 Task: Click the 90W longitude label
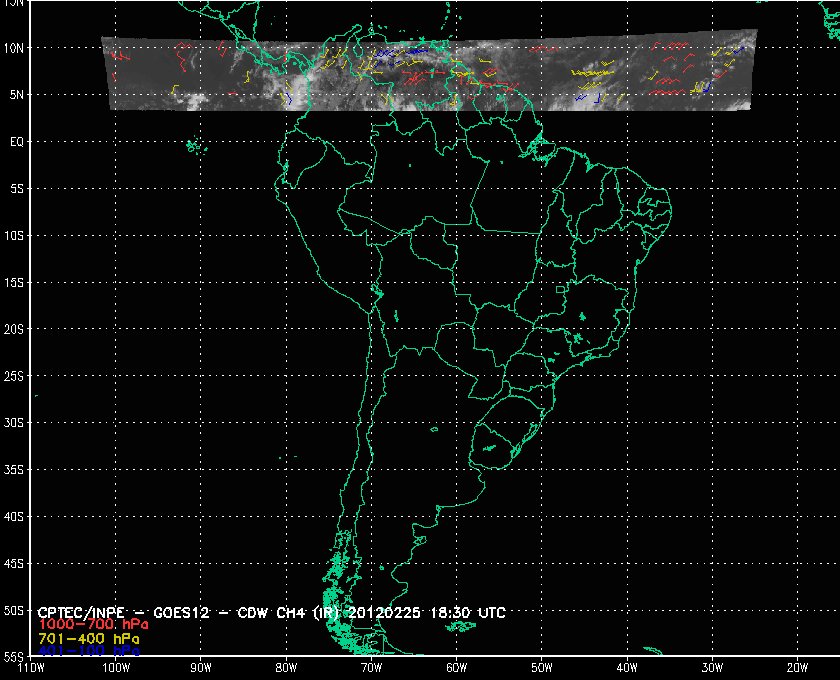point(201,668)
